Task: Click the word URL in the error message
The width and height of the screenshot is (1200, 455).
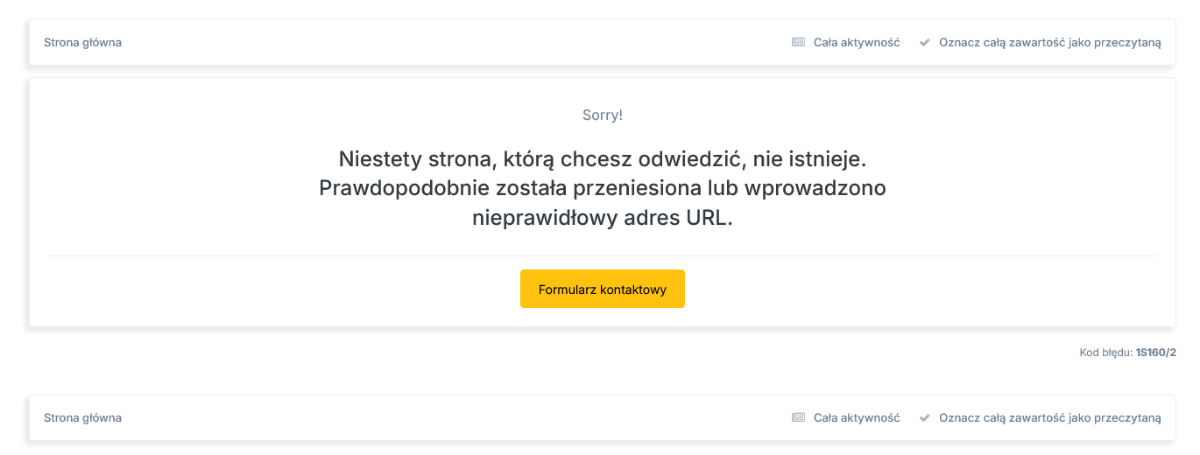Action: [709, 218]
